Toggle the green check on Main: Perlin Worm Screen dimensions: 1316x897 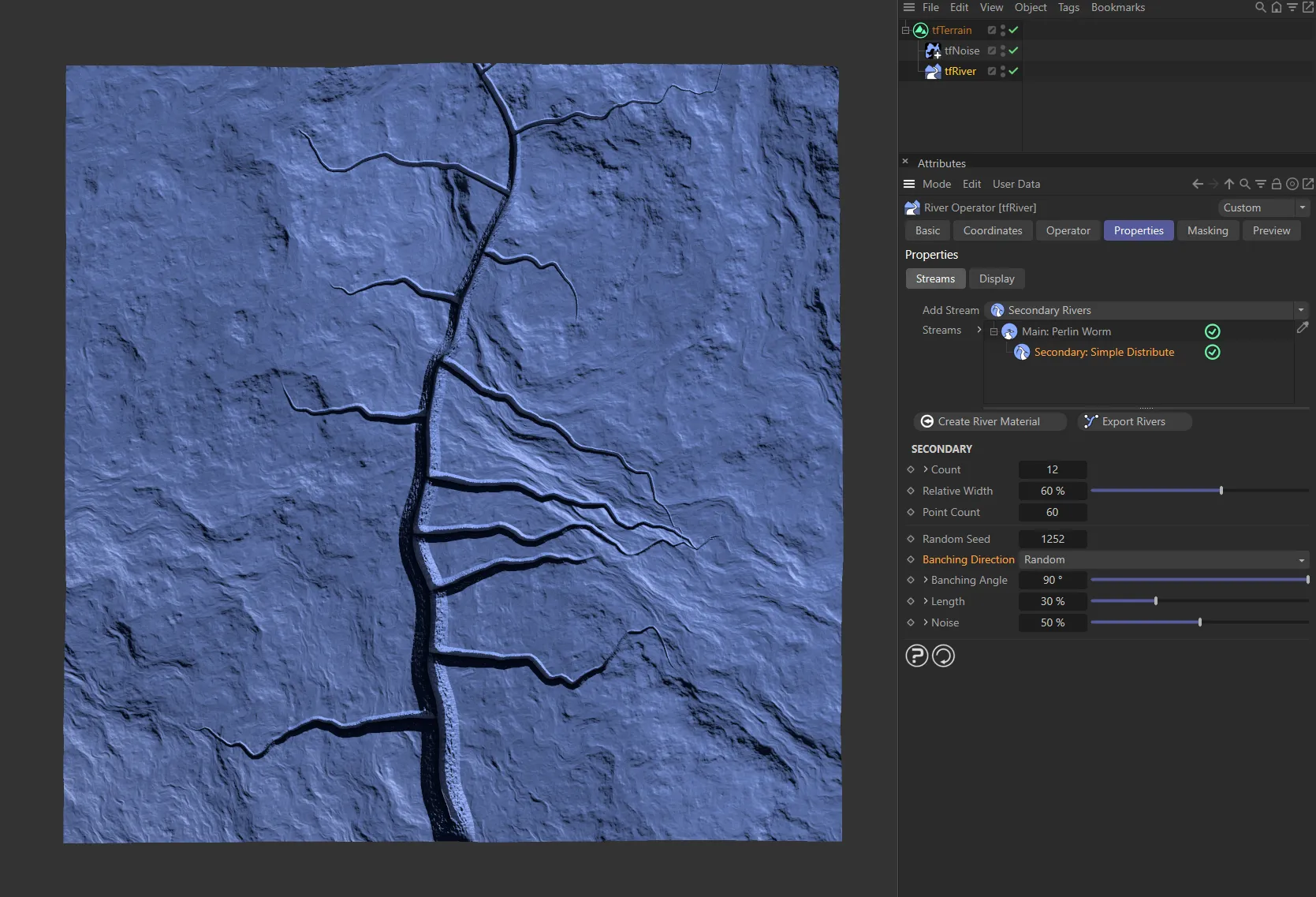pyautogui.click(x=1212, y=331)
